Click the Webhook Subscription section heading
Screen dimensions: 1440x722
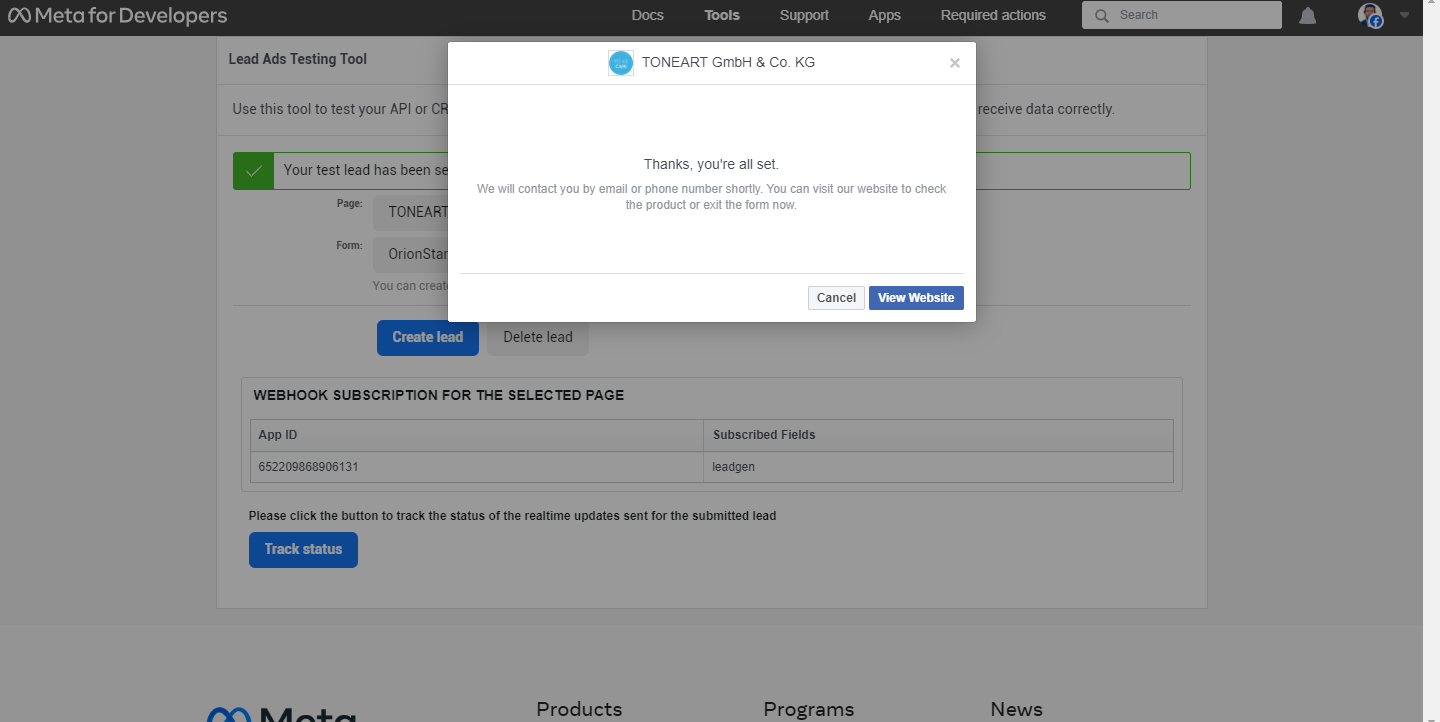439,395
